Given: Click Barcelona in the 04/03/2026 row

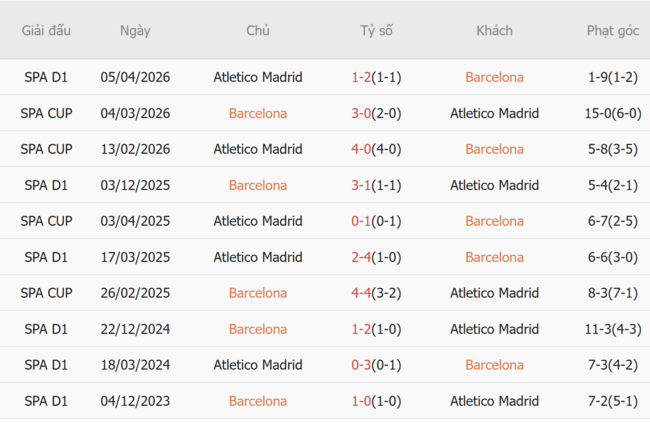Looking at the screenshot, I should [257, 113].
